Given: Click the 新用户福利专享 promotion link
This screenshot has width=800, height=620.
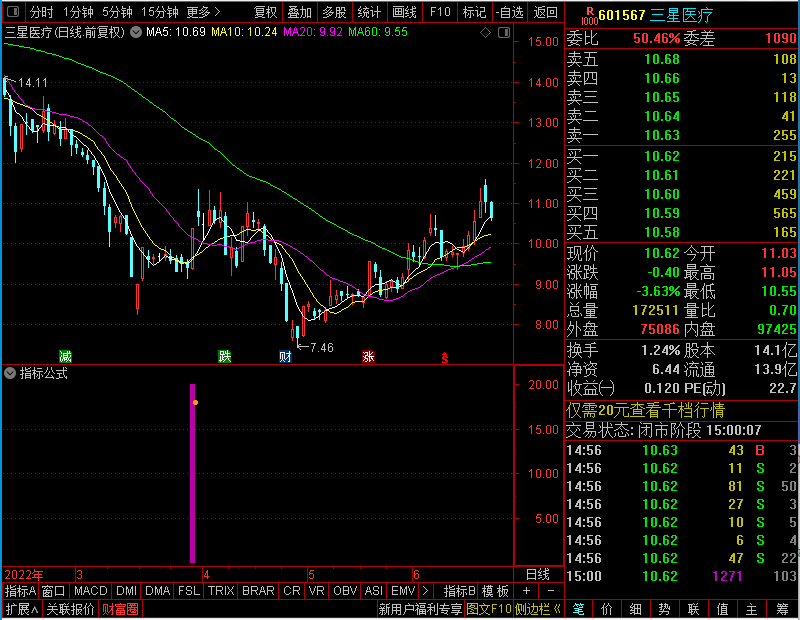Looking at the screenshot, I should coord(420,609).
